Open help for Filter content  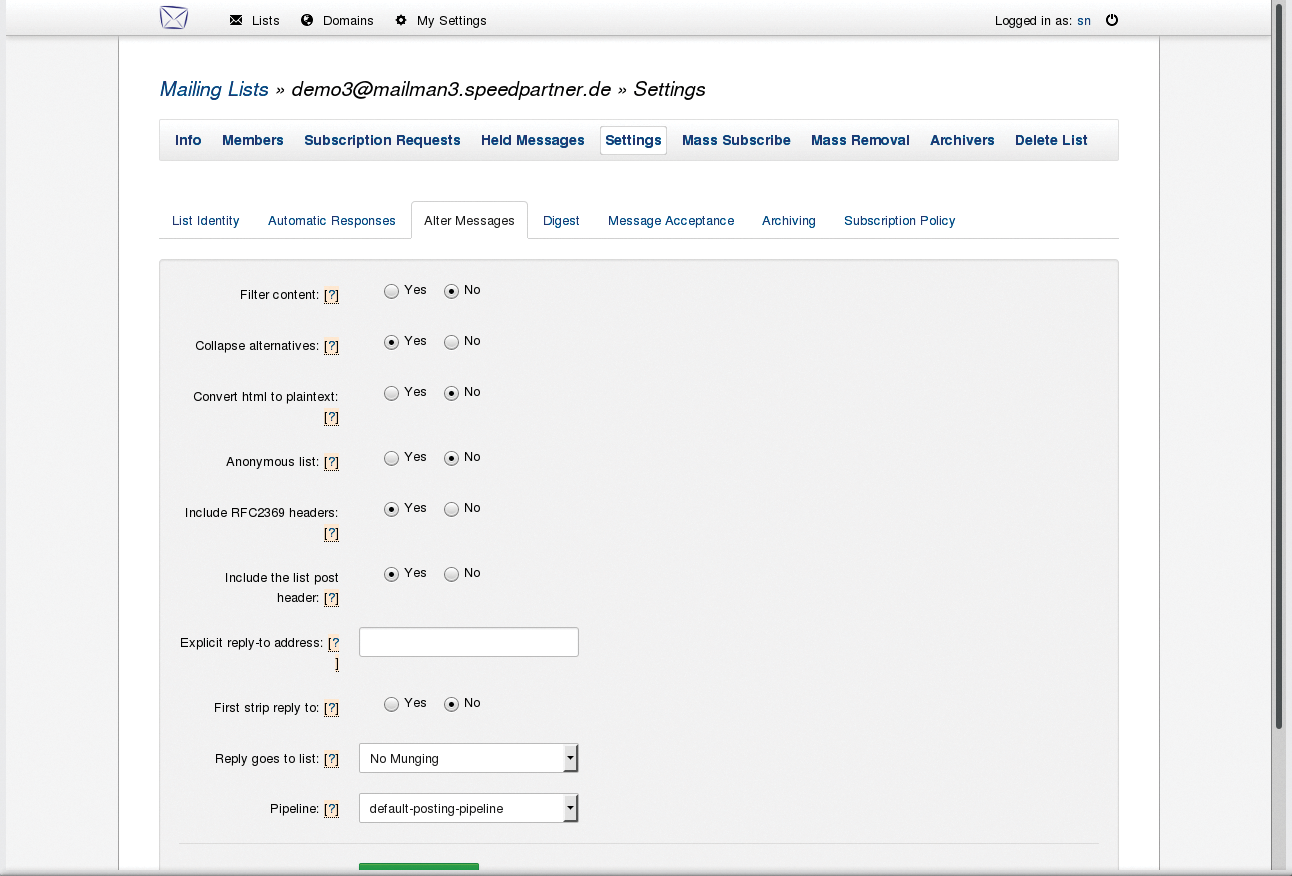coord(331,295)
